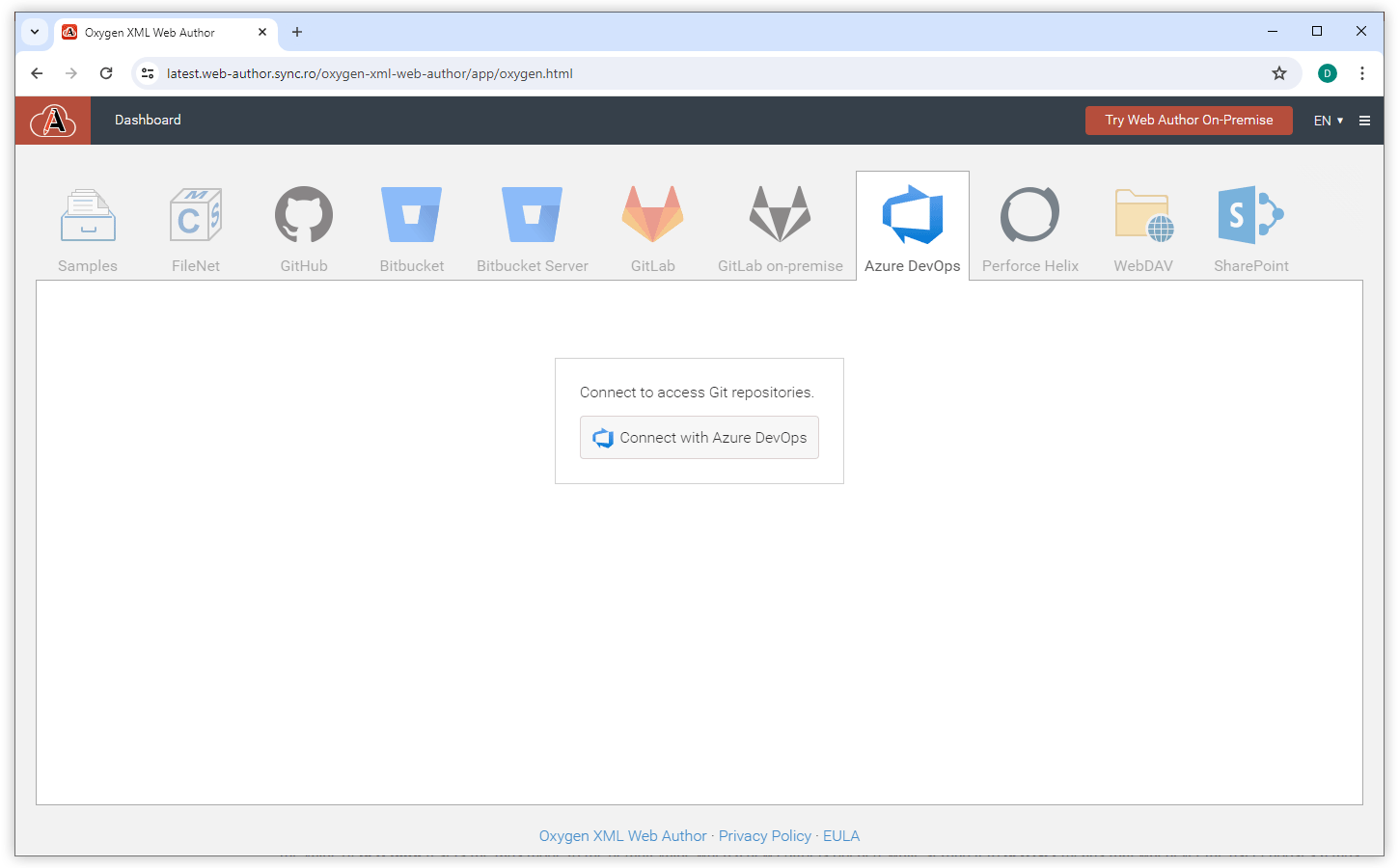Pick the GitLab on-premise icon

[x=781, y=215]
